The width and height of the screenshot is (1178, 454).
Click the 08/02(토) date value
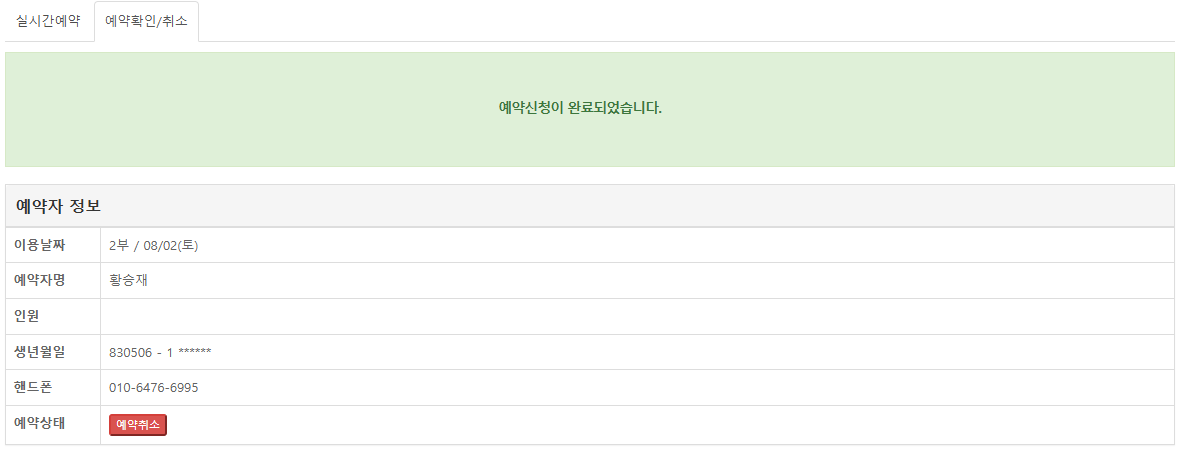pos(175,245)
